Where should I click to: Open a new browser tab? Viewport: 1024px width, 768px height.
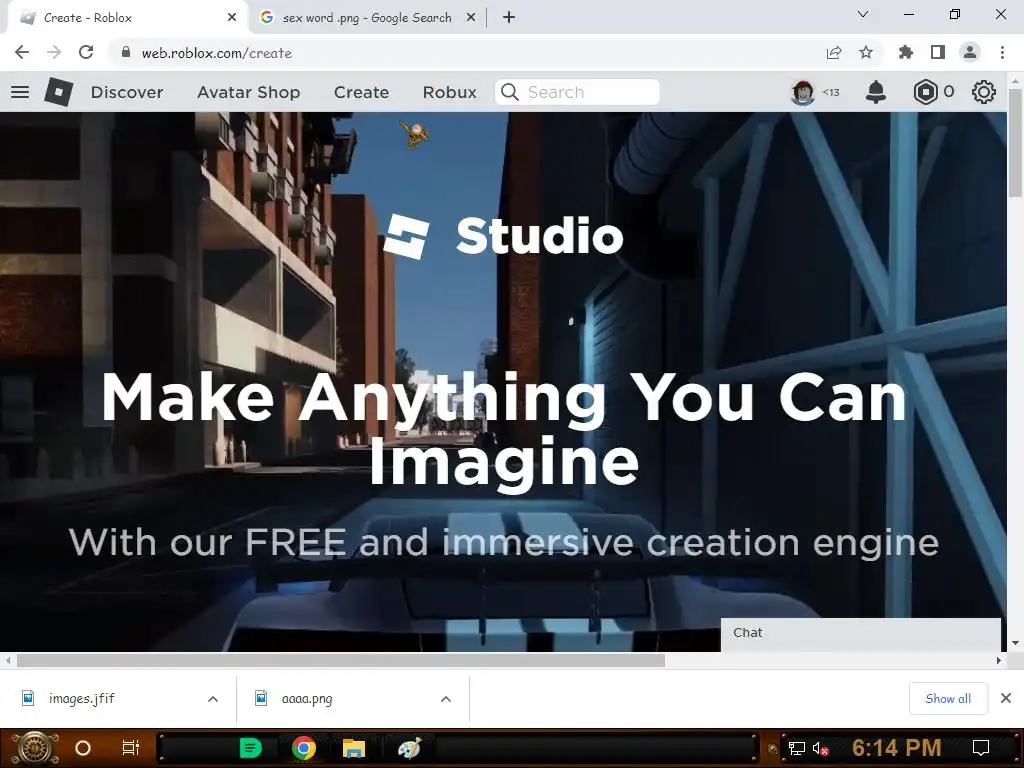pyautogui.click(x=509, y=18)
